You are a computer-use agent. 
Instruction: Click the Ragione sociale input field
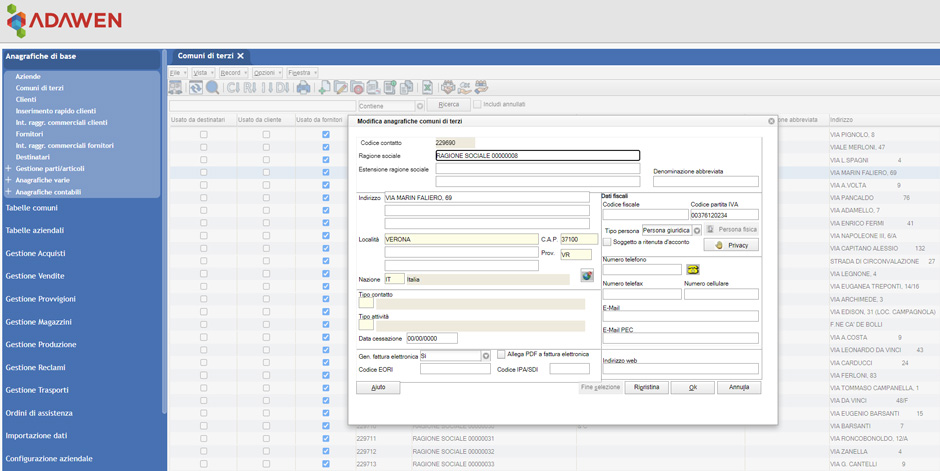[537, 156]
